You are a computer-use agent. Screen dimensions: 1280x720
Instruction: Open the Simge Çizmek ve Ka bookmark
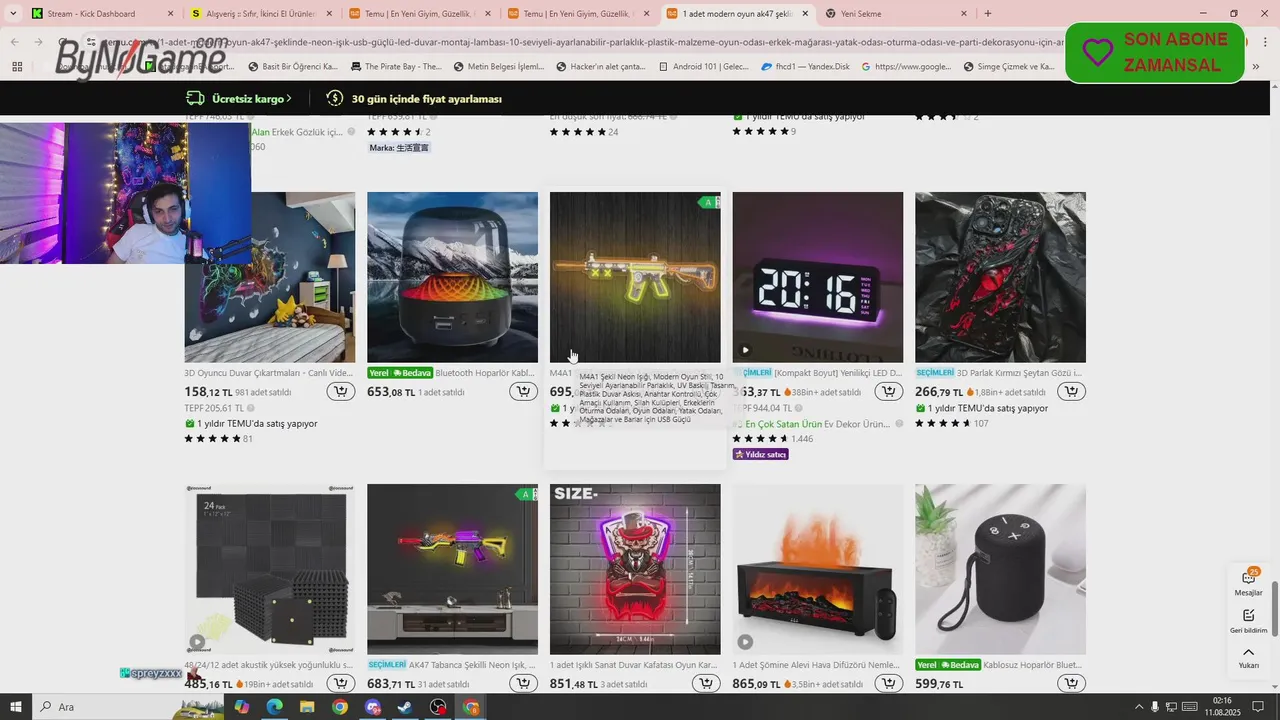[x=1009, y=67]
